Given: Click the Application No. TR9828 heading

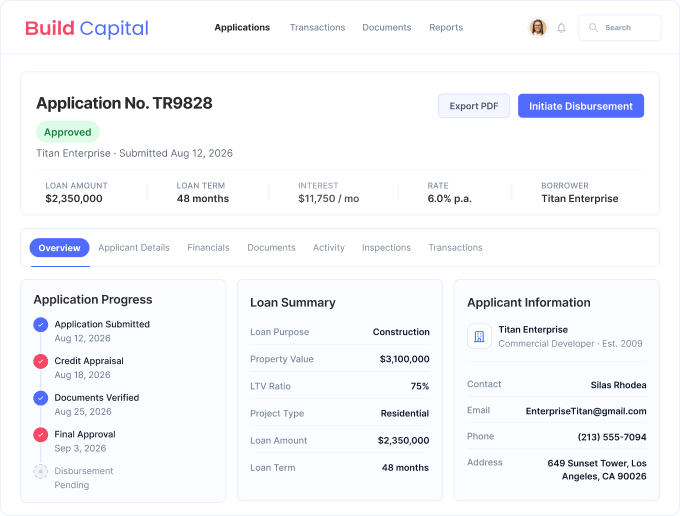Looking at the screenshot, I should (124, 103).
